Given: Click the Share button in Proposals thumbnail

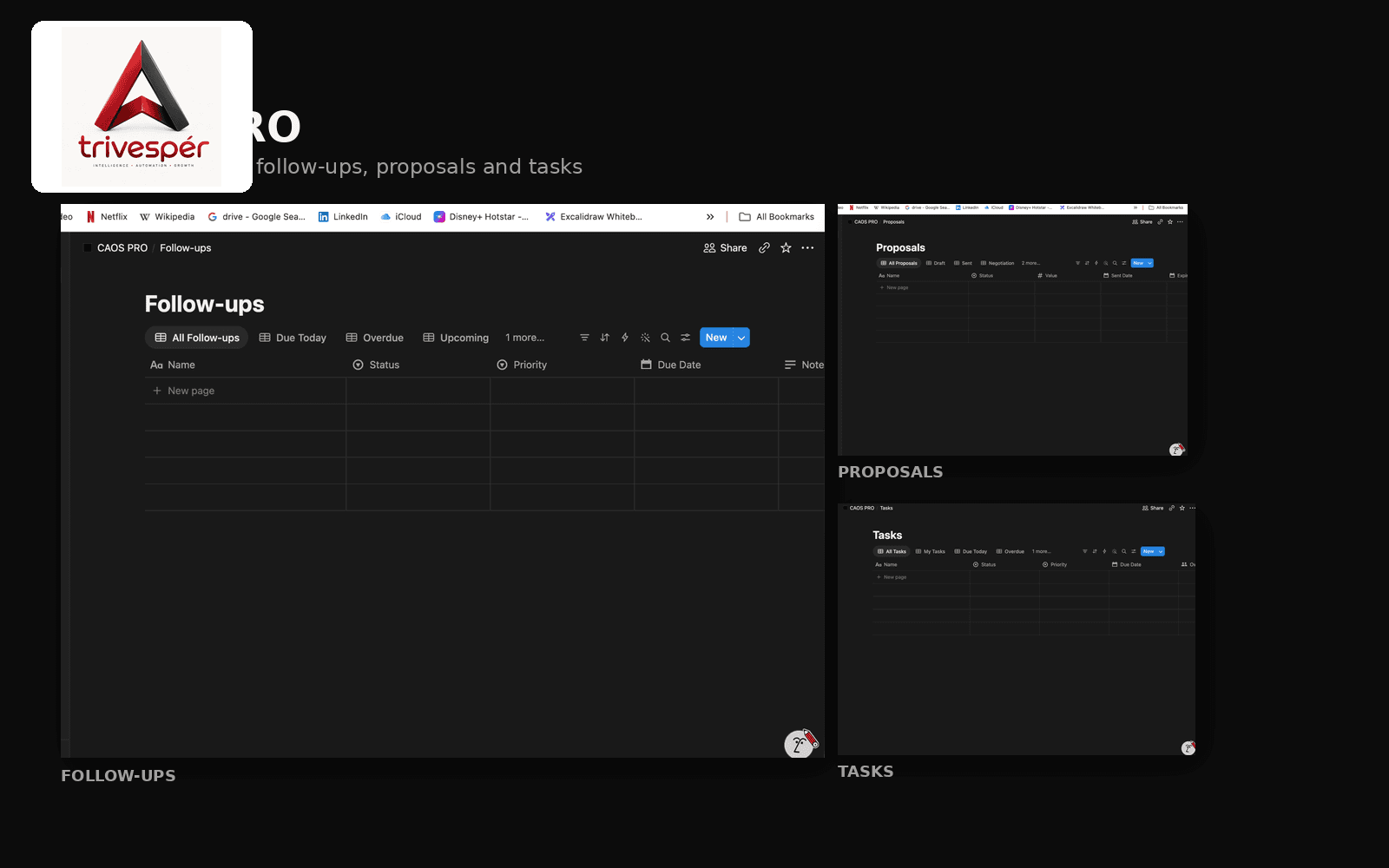Looking at the screenshot, I should (x=1142, y=221).
